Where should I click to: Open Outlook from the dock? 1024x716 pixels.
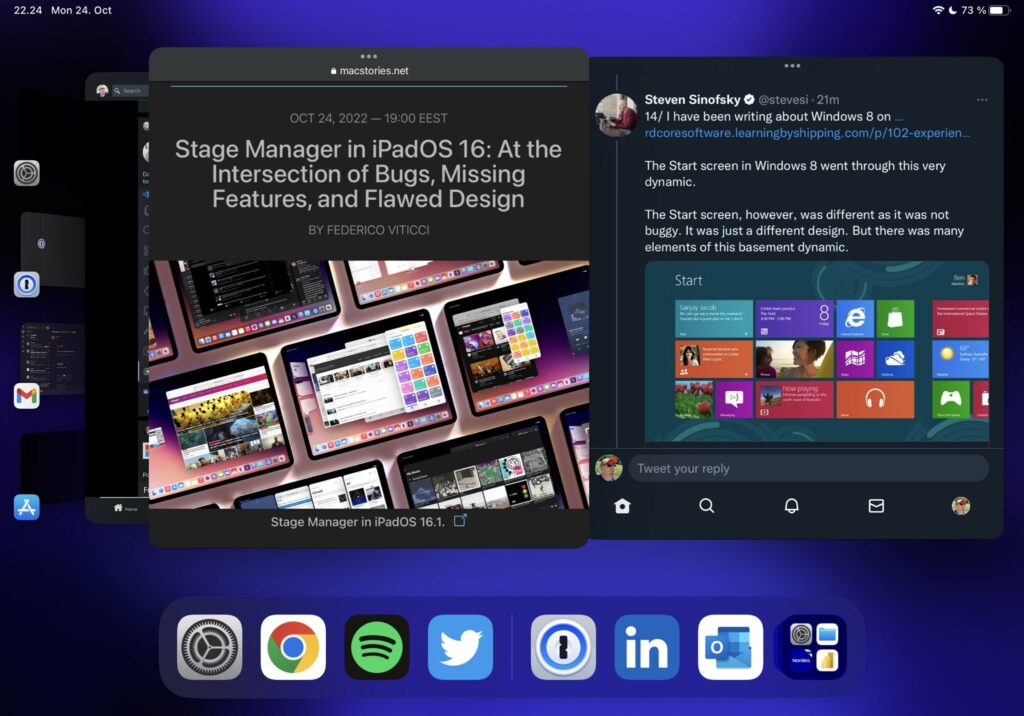(x=730, y=647)
